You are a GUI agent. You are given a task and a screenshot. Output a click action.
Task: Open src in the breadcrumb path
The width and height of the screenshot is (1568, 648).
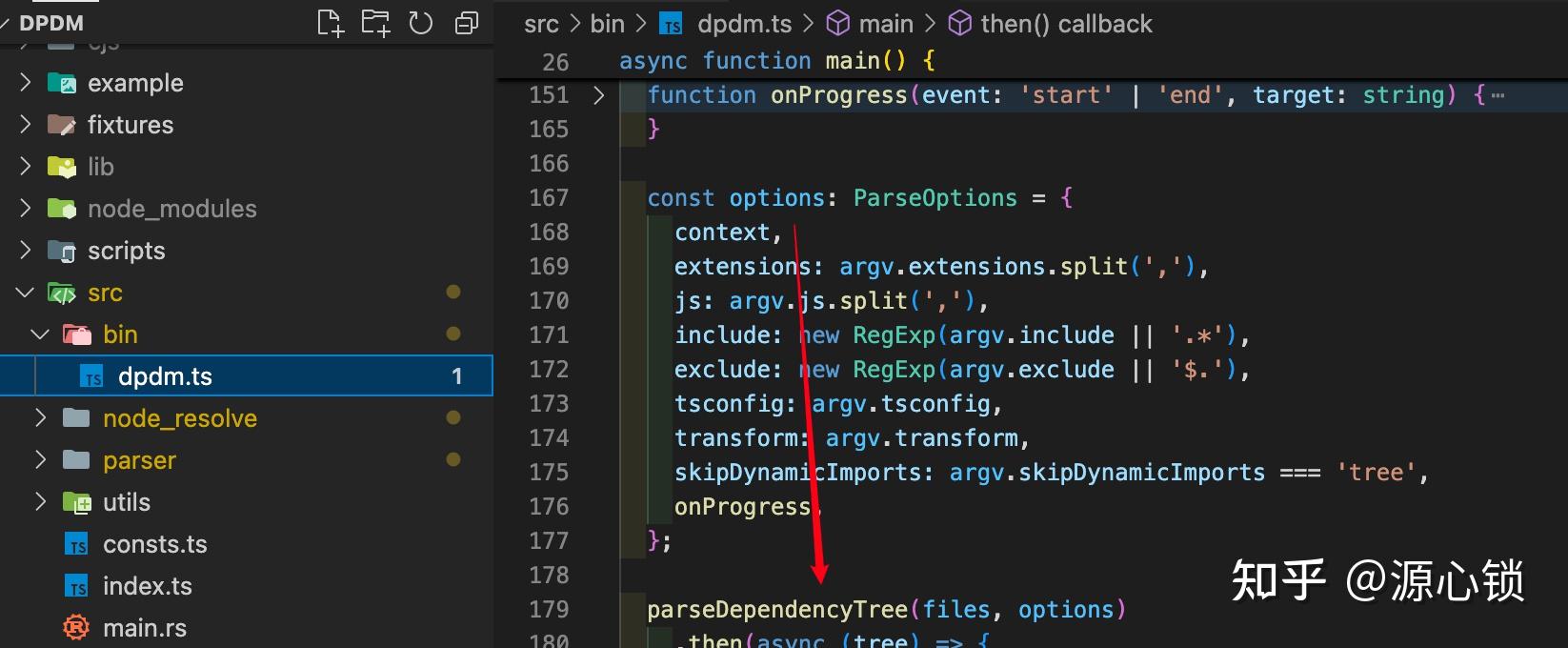click(541, 24)
